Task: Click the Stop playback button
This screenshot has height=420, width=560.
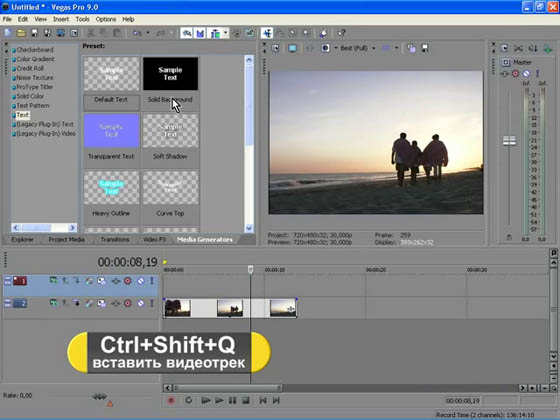Action: 246,401
